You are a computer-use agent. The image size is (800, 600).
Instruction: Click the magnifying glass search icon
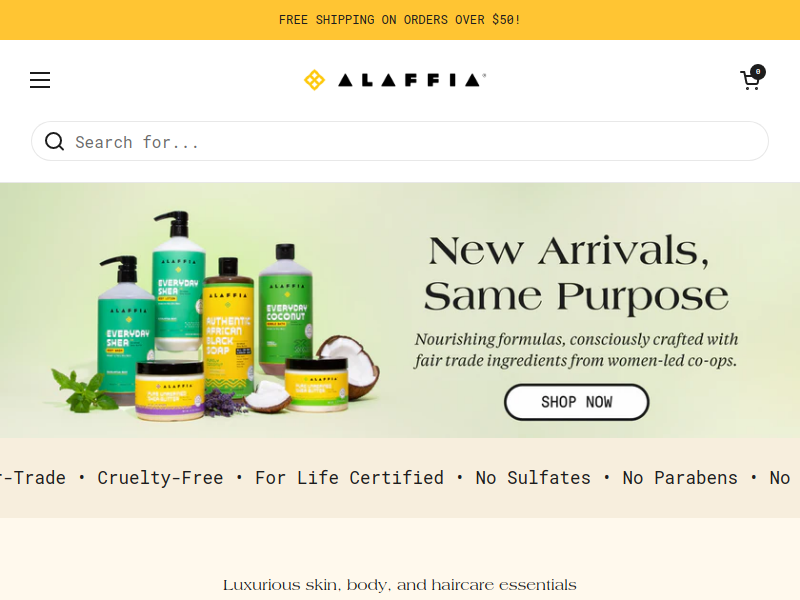pos(55,141)
